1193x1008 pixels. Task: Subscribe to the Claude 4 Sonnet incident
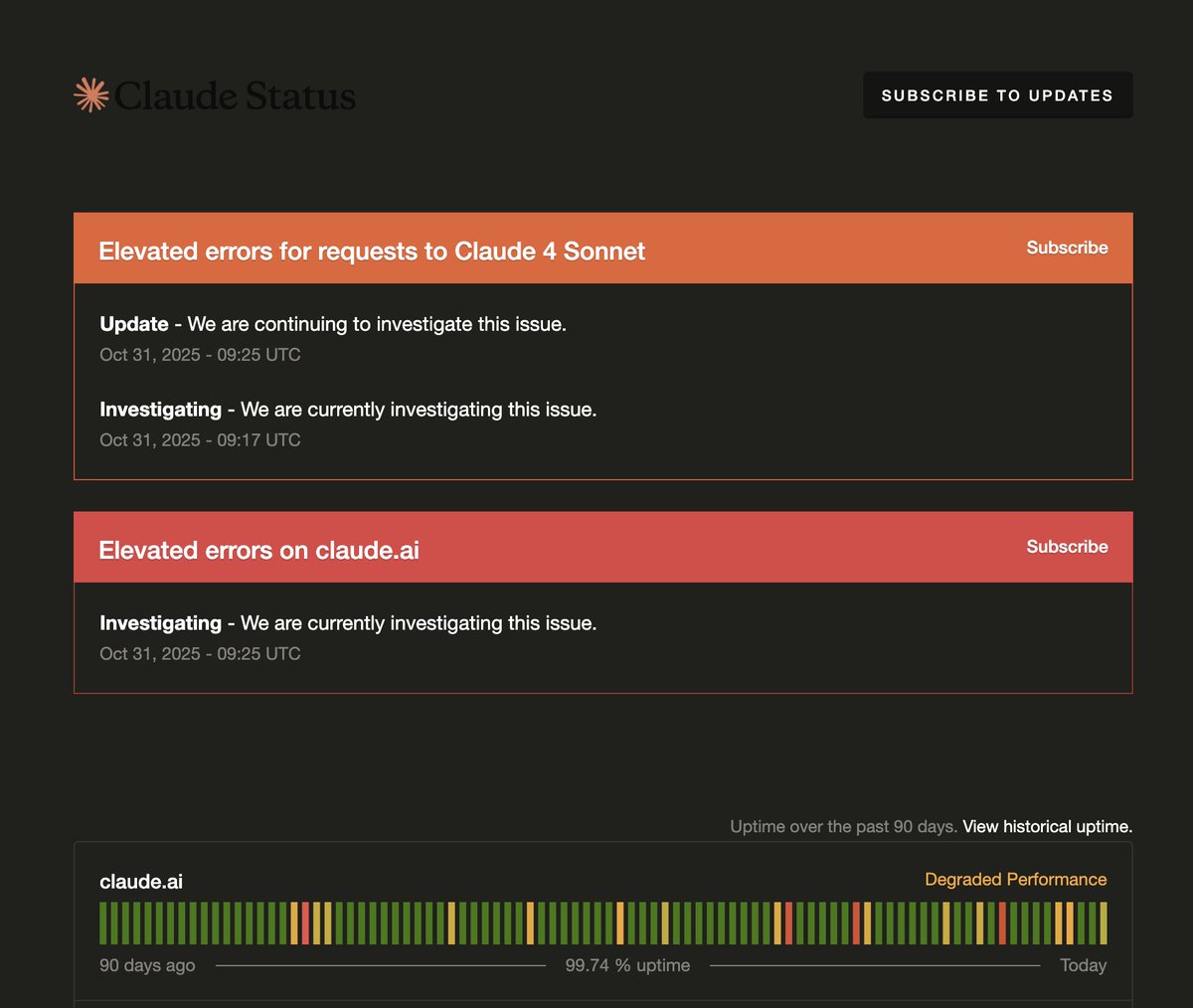[1067, 248]
